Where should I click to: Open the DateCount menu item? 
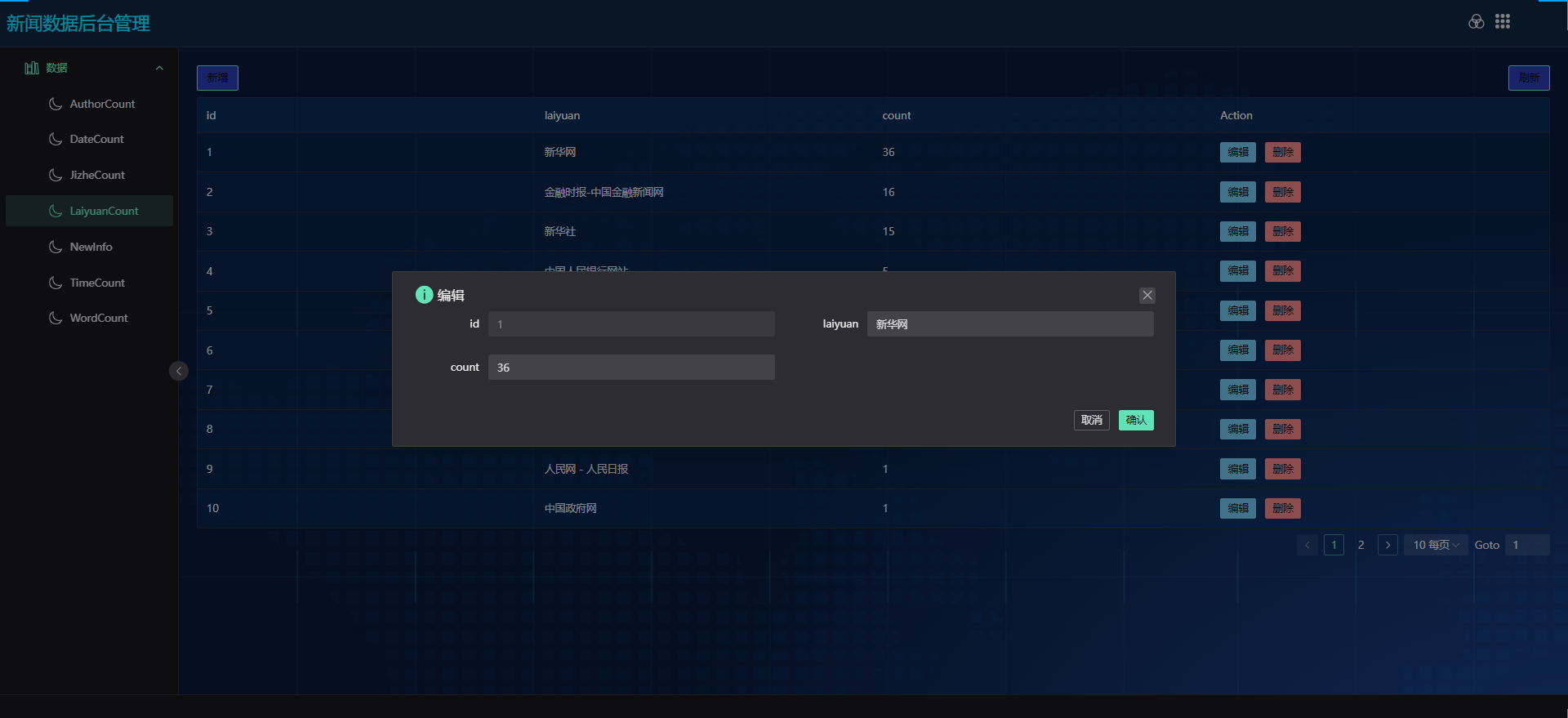tap(96, 139)
